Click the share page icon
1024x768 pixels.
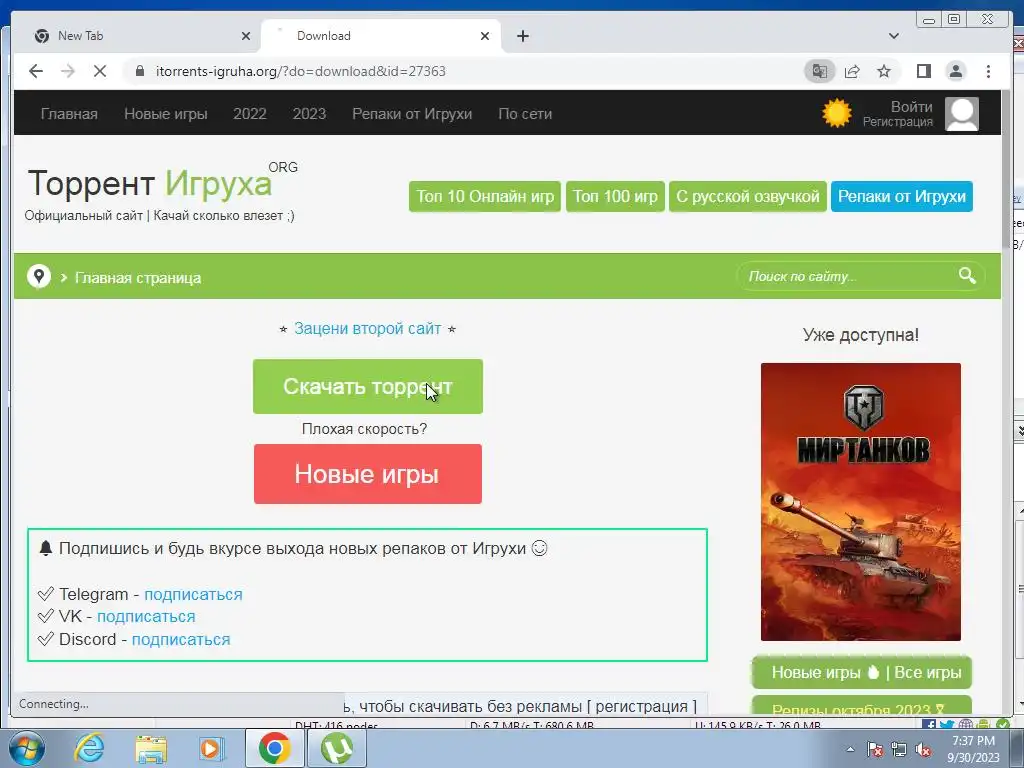click(852, 71)
